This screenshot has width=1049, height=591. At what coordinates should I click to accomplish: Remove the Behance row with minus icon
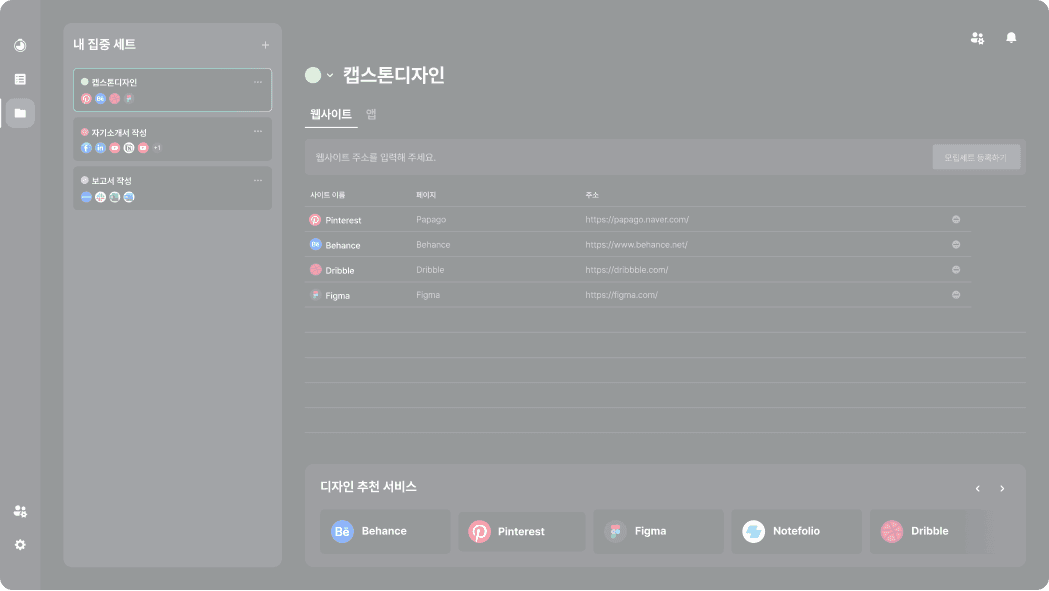coord(956,244)
